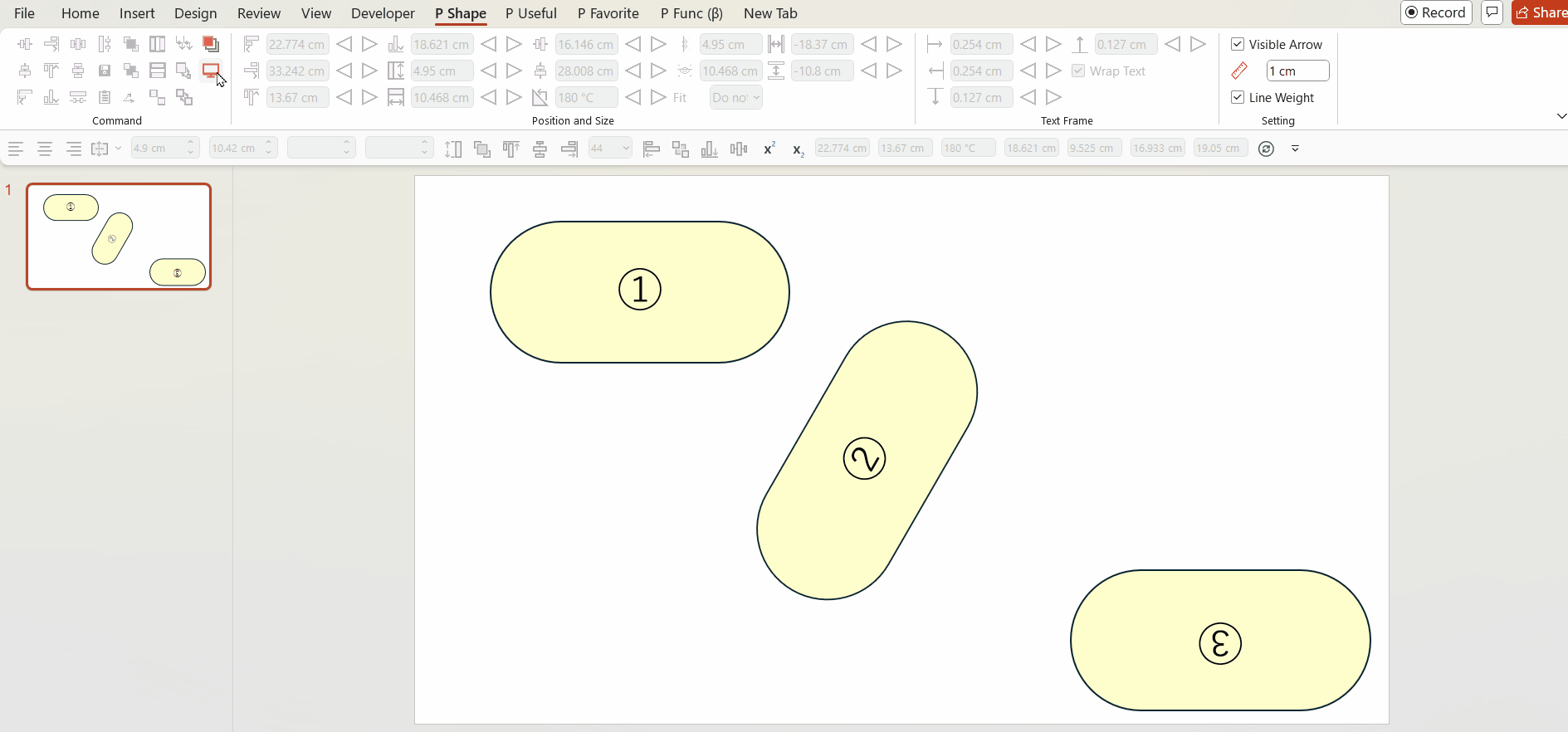Open the 'Do not' fit dropdown
Screen dimensions: 1568x732
(x=735, y=97)
